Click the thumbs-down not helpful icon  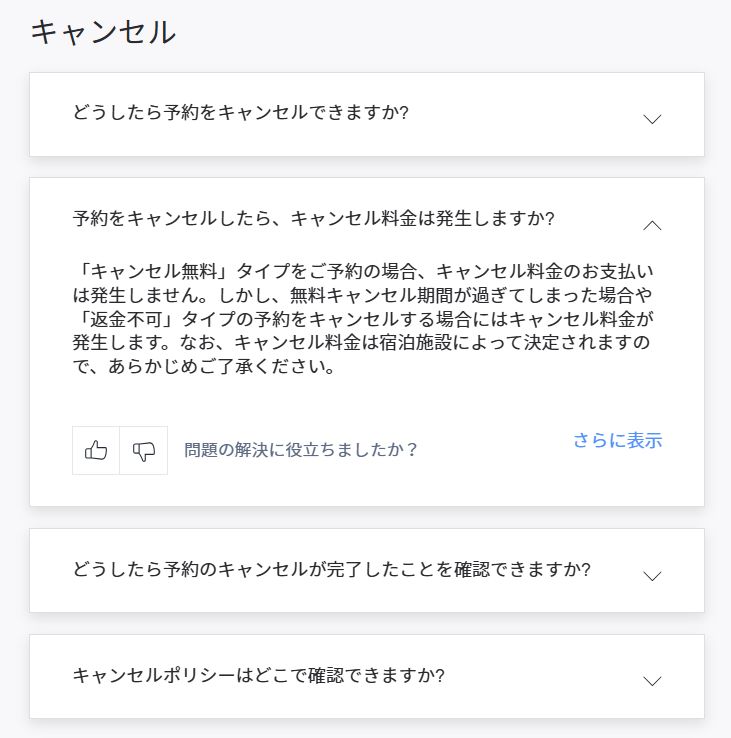point(144,450)
